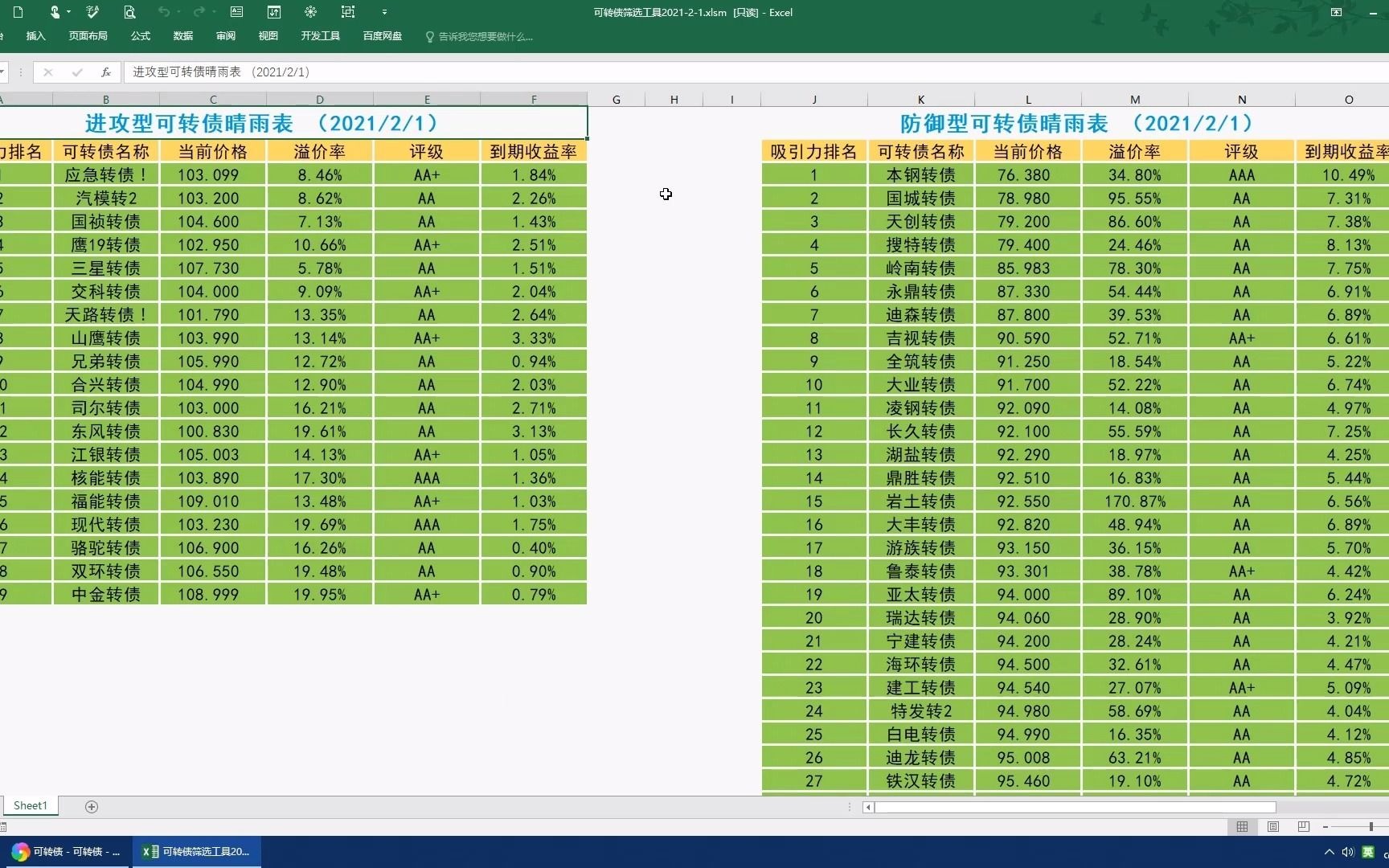Click the Touch/Mouse mode hand icon
Screen dimensions: 1389x868
(55, 12)
